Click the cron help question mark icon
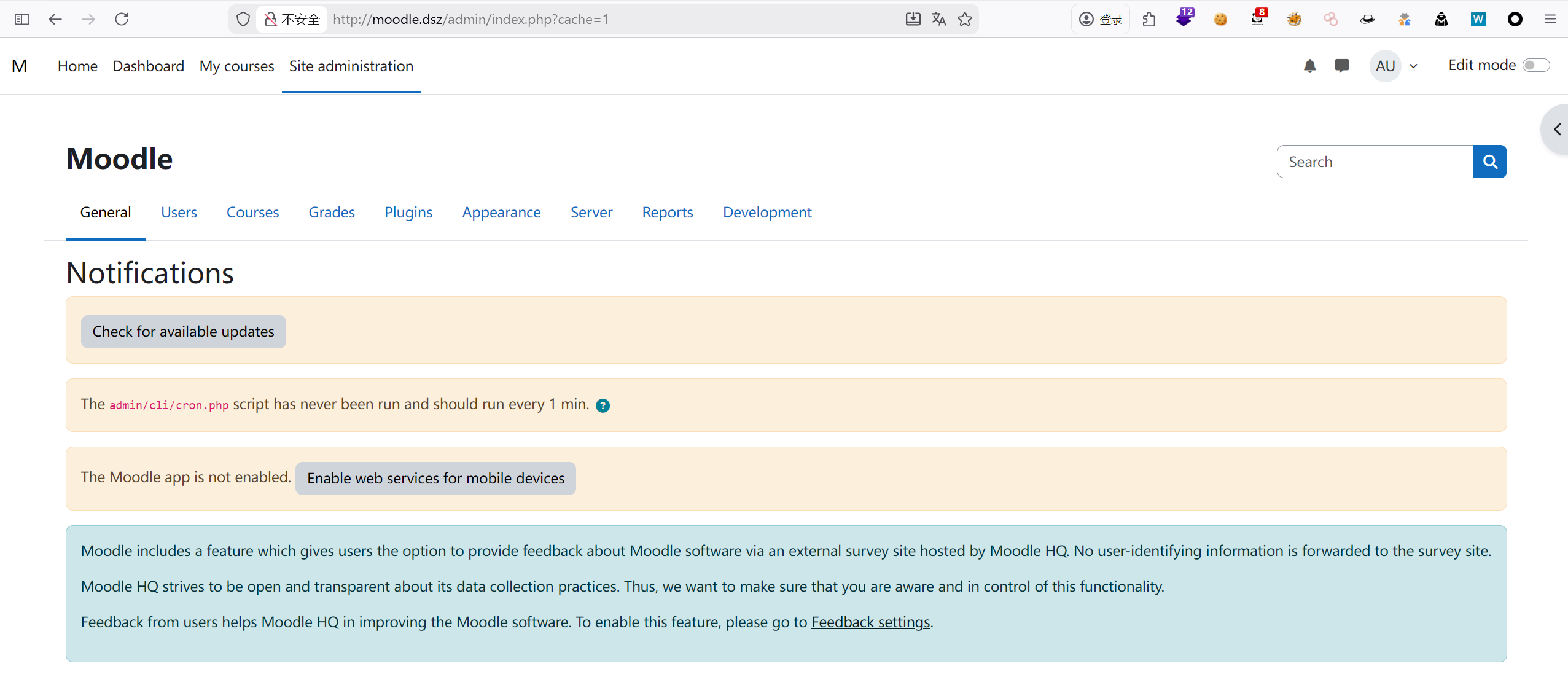 [603, 405]
